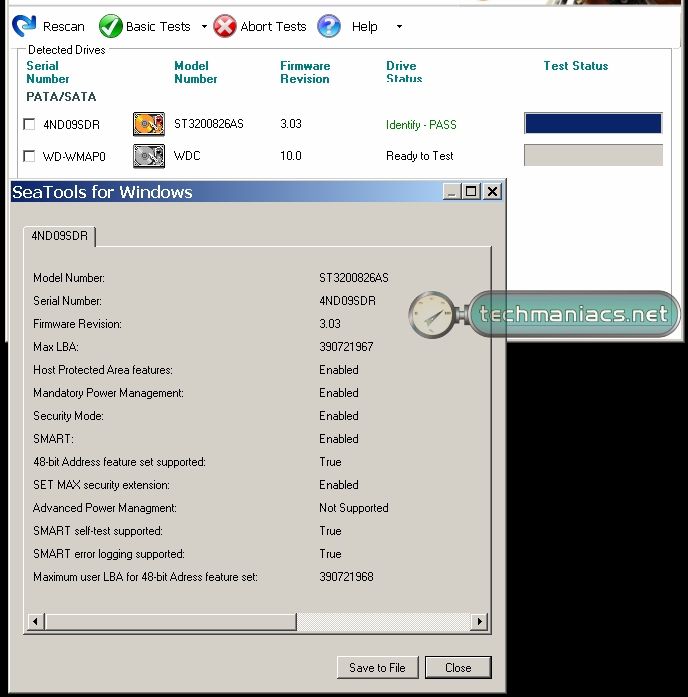Click the Firmware Revision column header
Image resolution: width=688 pixels, height=697 pixels.
coord(305,72)
